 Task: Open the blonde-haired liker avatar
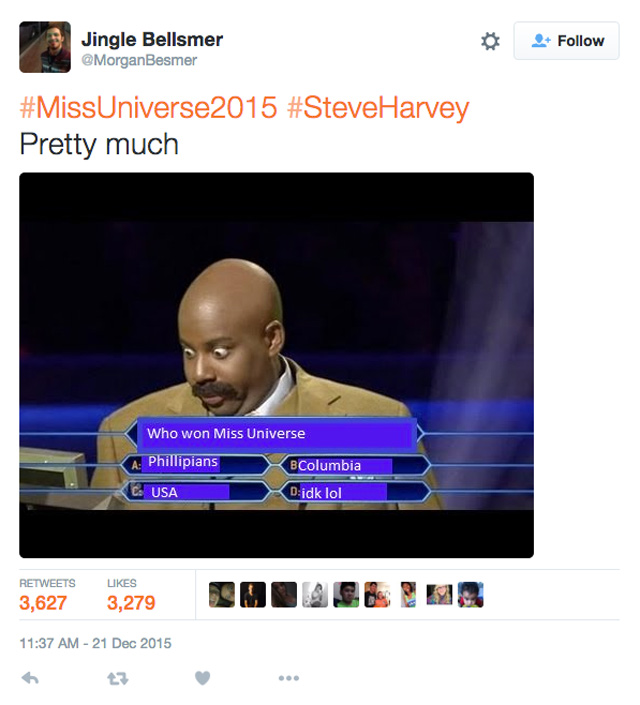point(439,595)
